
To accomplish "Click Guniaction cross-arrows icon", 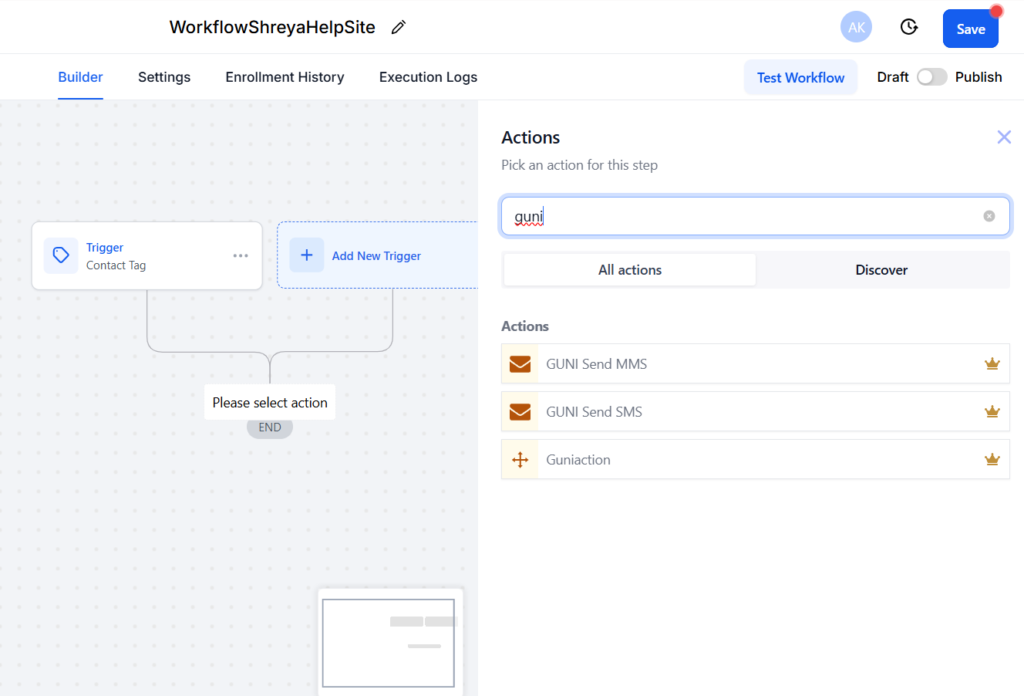I will [520, 460].
